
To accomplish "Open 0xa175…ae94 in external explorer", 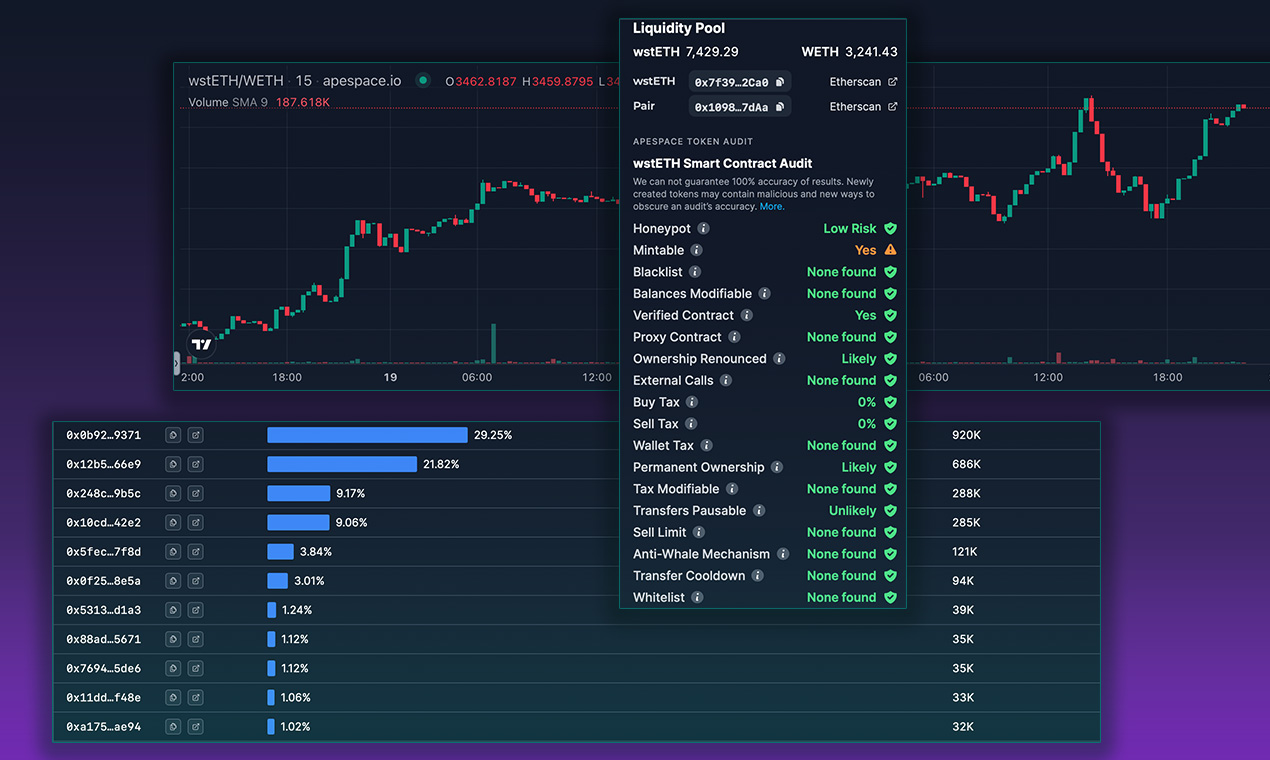I will pos(196,726).
